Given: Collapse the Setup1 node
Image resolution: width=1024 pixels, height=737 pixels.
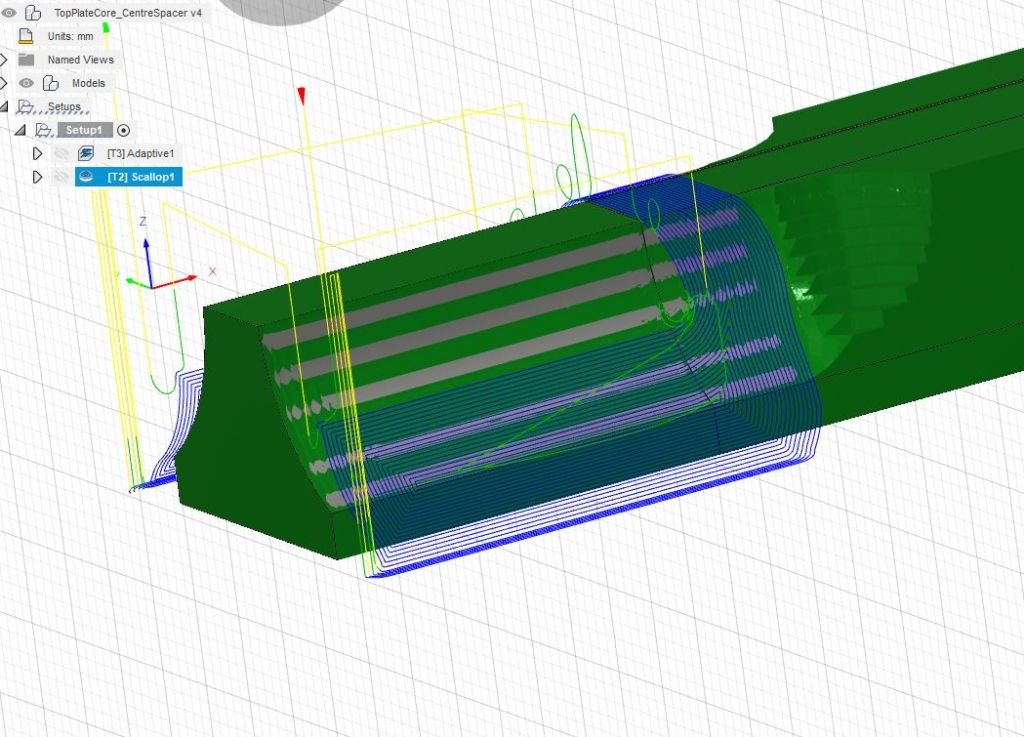Looking at the screenshot, I should (x=20, y=130).
